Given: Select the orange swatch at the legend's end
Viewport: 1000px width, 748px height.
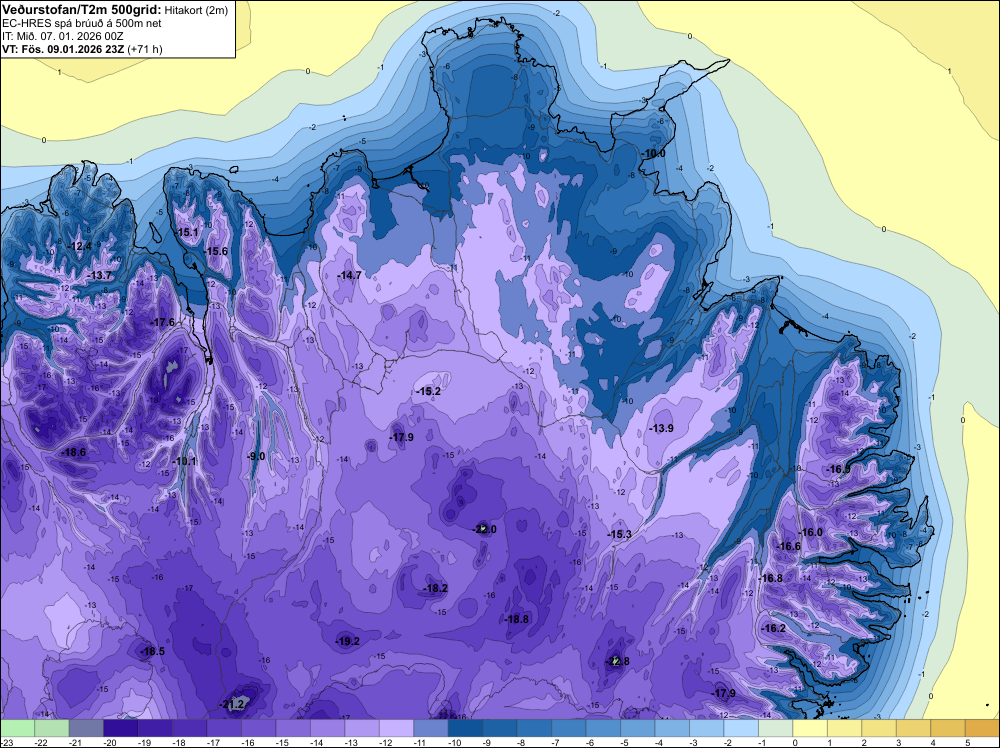Looking at the screenshot, I should [x=982, y=728].
